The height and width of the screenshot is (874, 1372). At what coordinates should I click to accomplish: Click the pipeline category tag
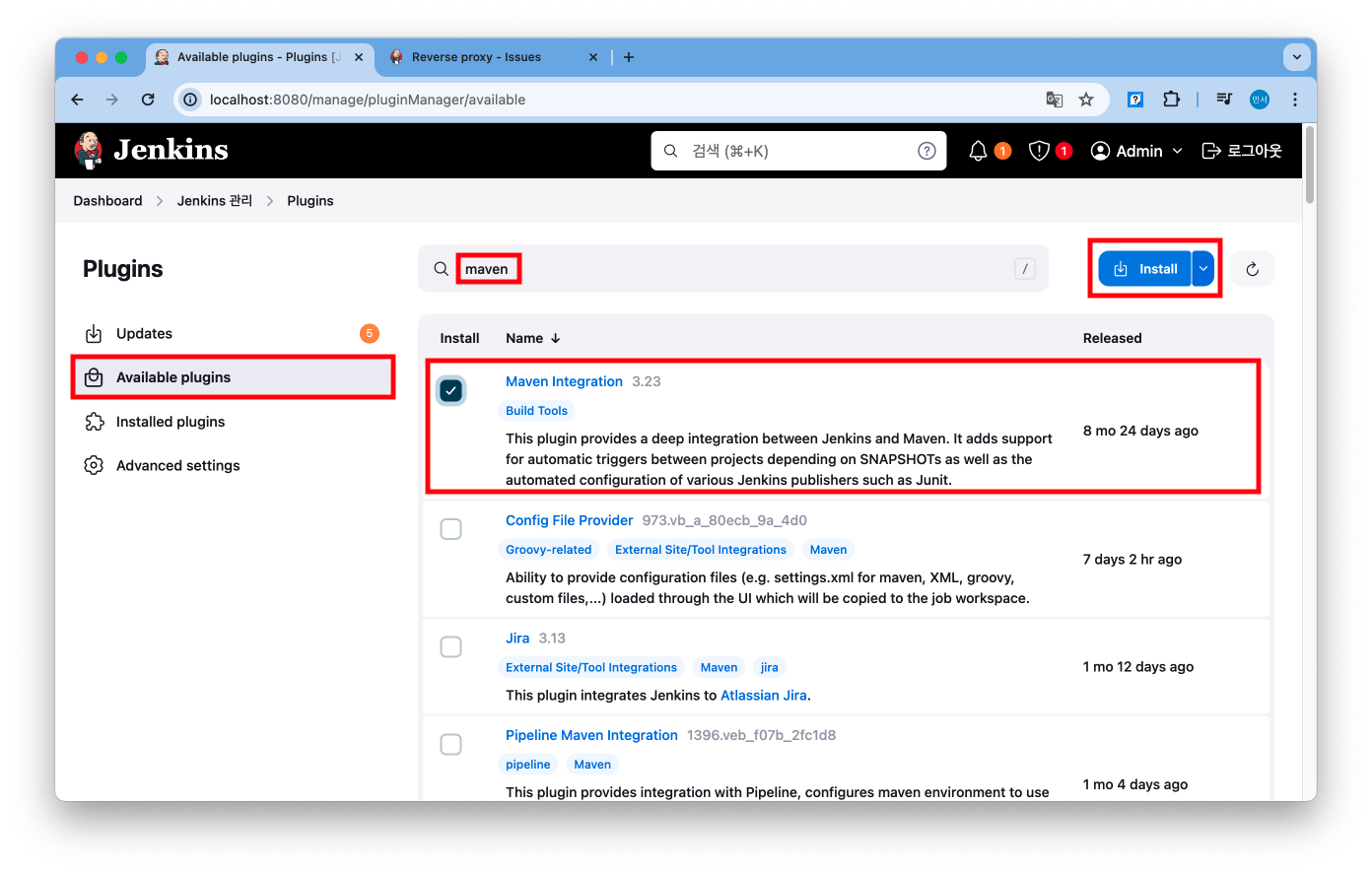point(528,765)
